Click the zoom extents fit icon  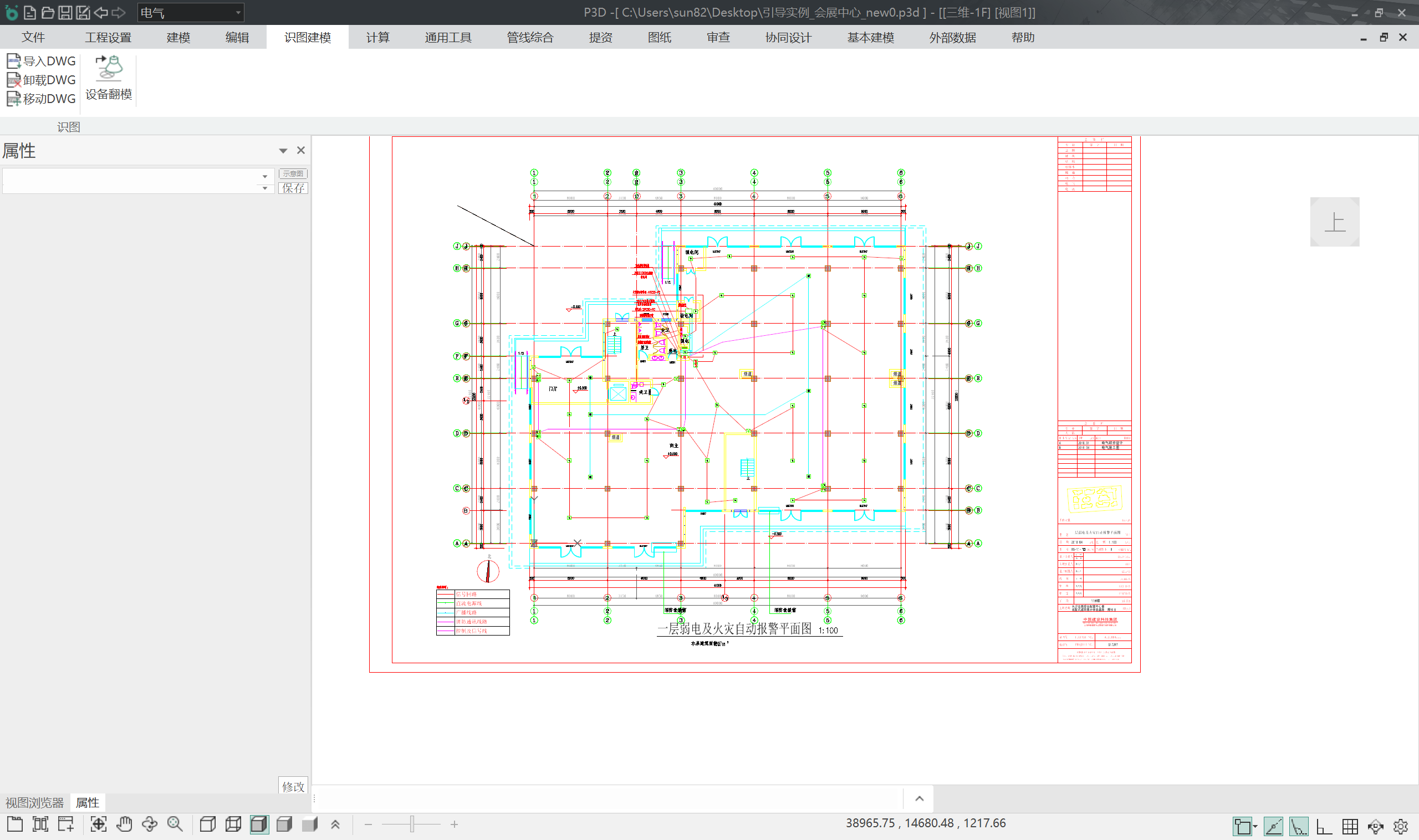point(99,824)
